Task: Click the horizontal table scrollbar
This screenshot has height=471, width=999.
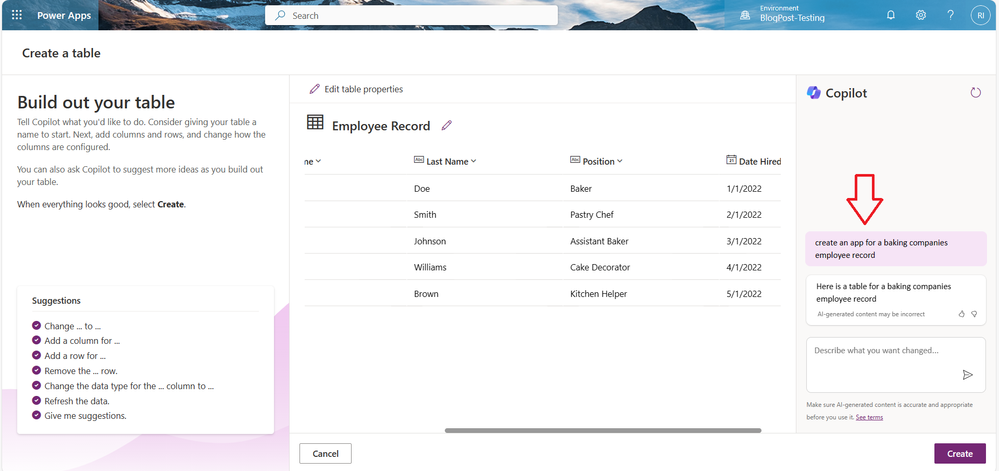Action: click(x=603, y=430)
